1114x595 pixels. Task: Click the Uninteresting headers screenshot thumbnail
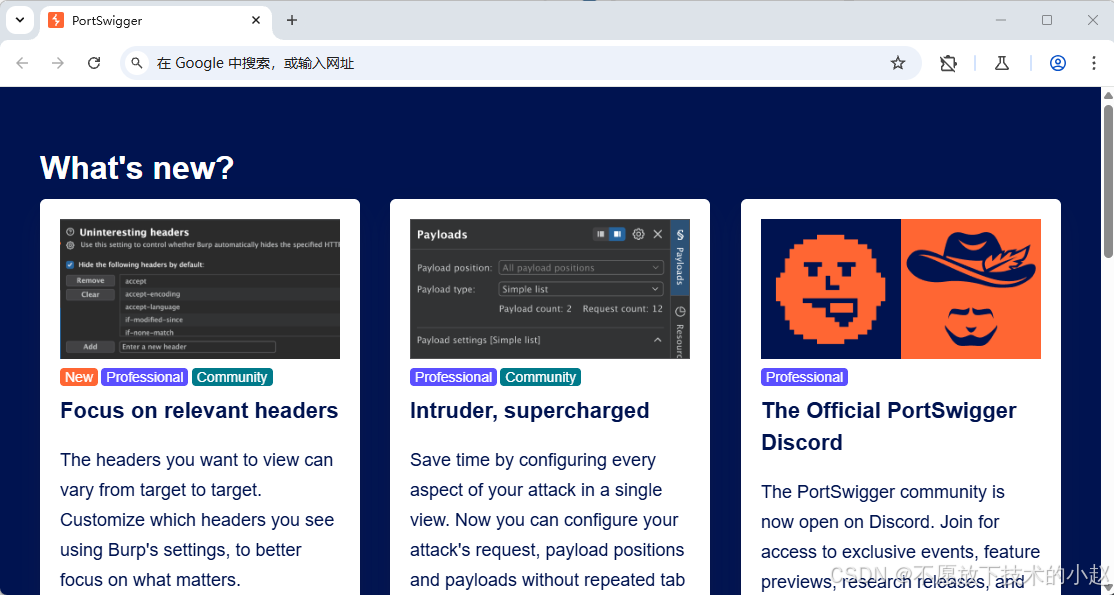tap(200, 289)
